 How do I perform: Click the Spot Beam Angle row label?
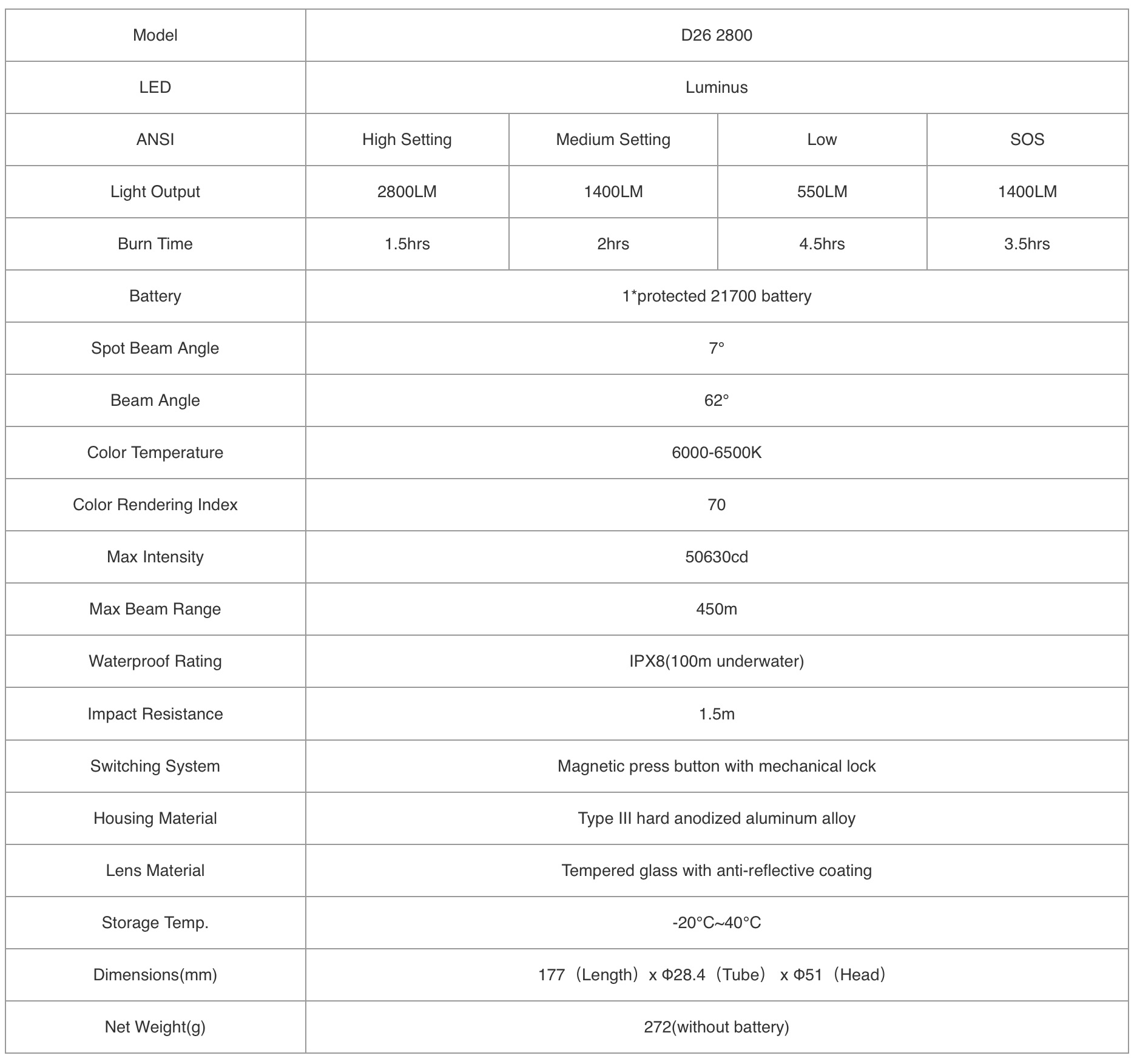155,348
